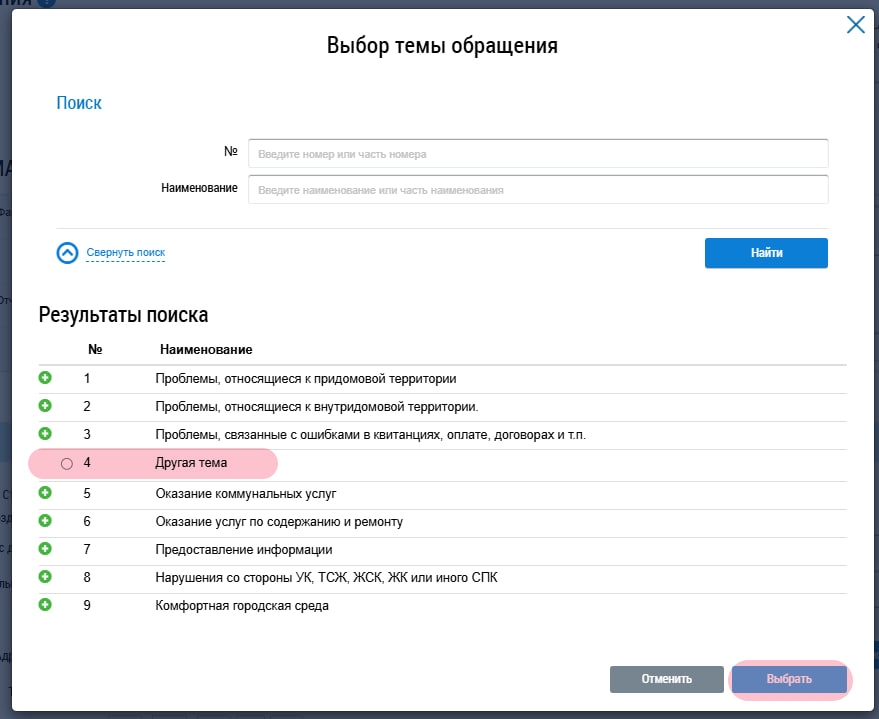Close the dialog with the X icon
Screen dimensions: 879x719
point(855,25)
